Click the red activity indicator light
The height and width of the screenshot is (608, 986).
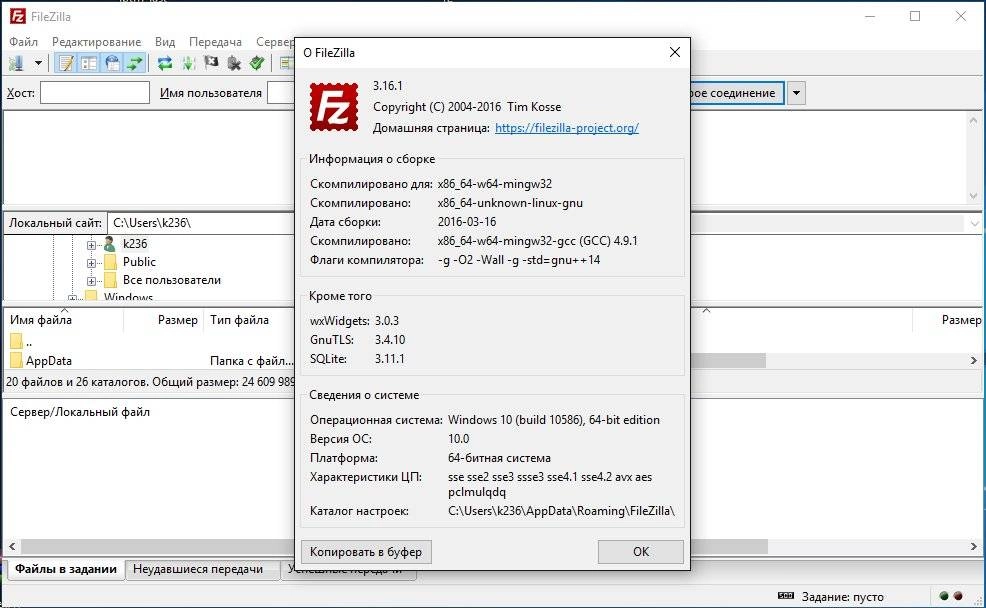(x=958, y=595)
